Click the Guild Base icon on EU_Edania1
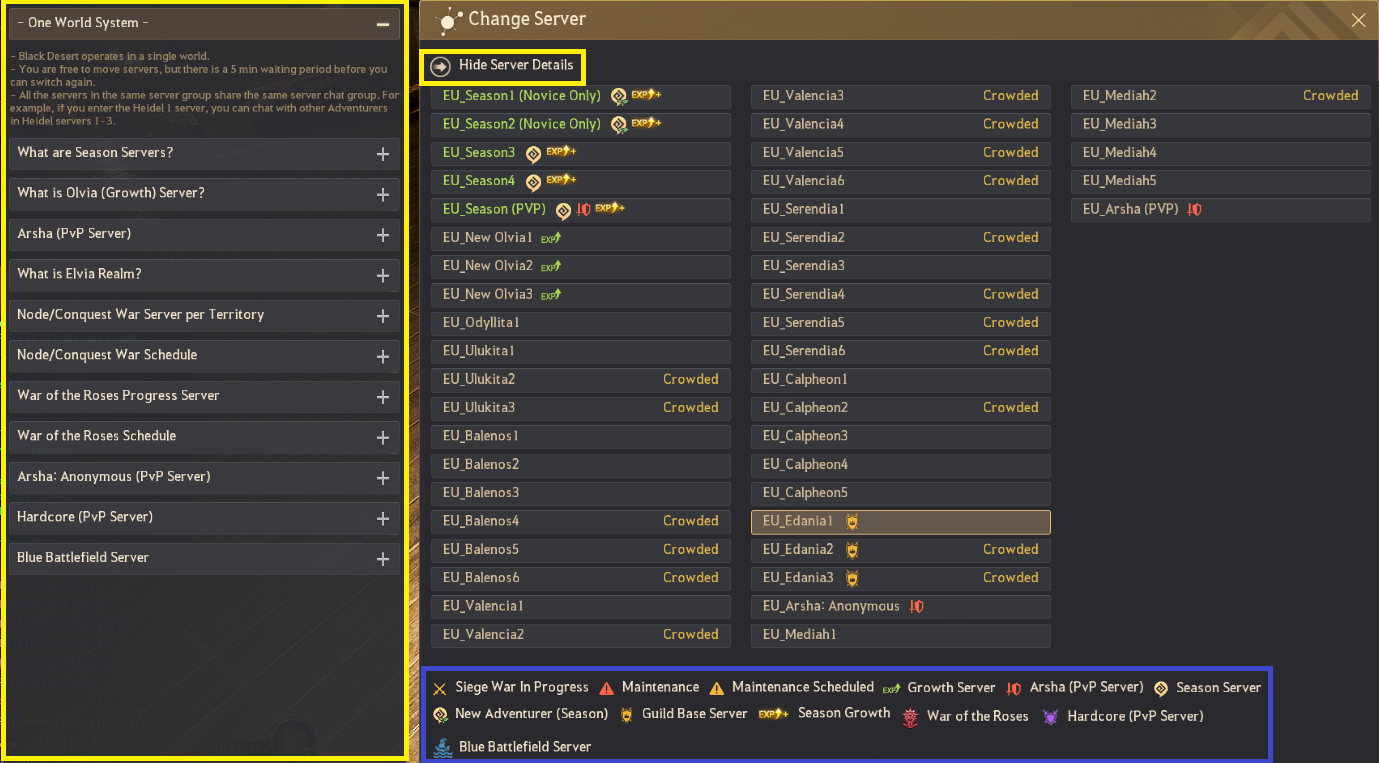The width and height of the screenshot is (1379, 763). coord(852,522)
